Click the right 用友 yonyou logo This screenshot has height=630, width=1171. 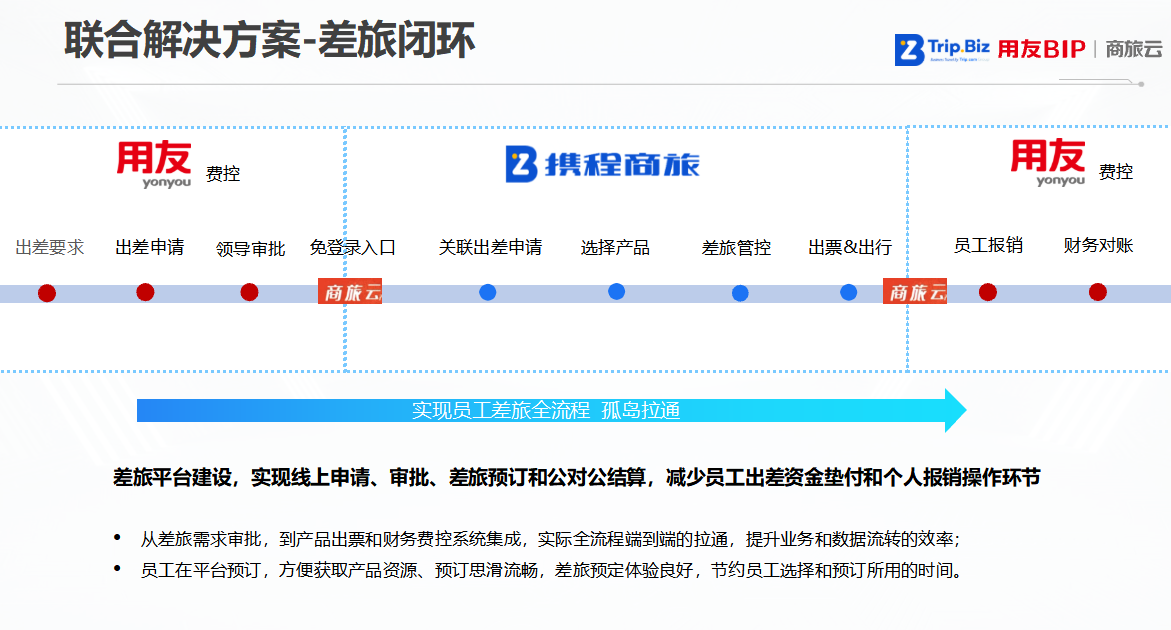(x=1047, y=162)
